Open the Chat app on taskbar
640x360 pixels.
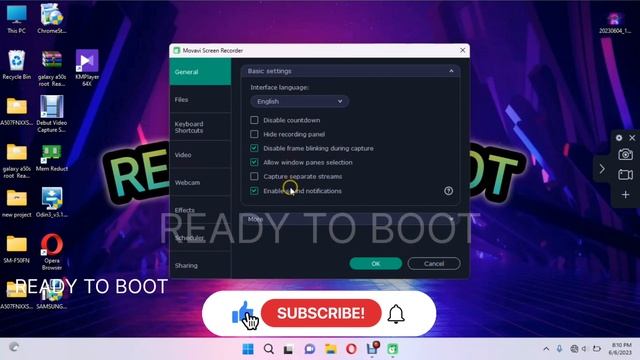[310, 349]
